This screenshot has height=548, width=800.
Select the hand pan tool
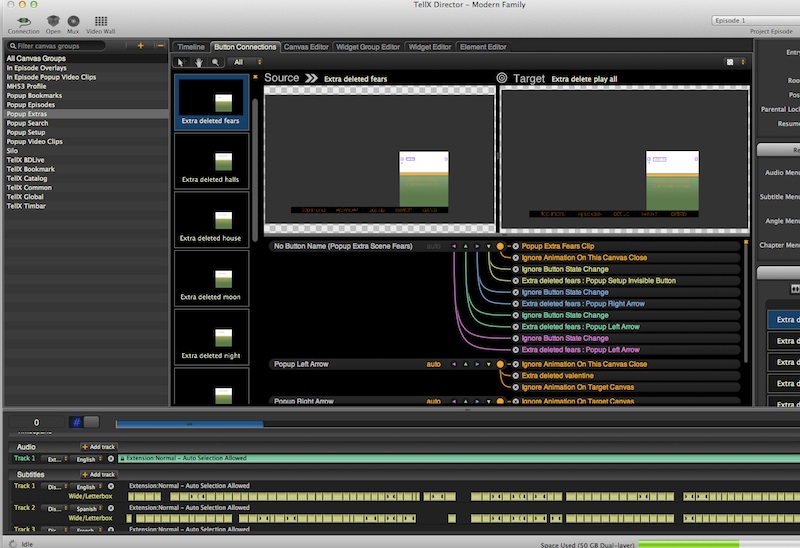(x=197, y=62)
